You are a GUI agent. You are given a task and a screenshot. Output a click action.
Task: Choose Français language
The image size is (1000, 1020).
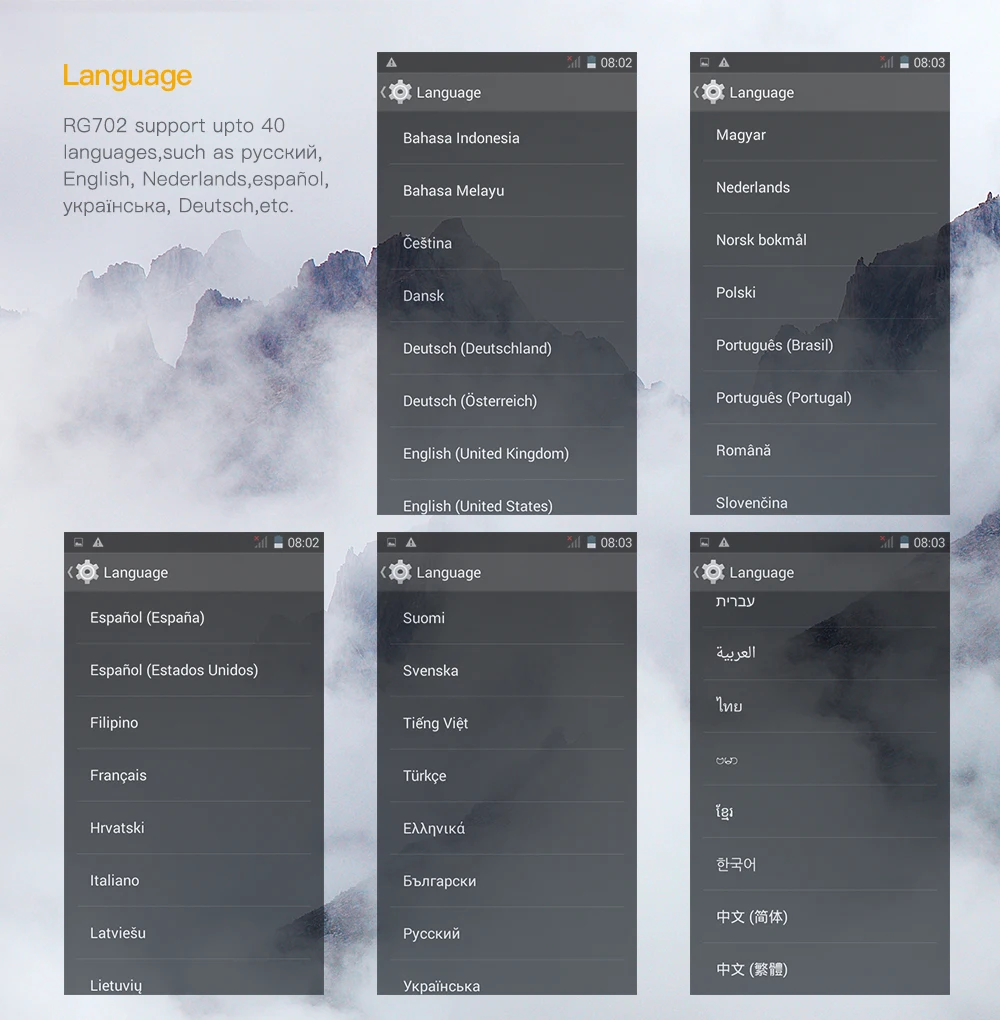click(194, 776)
